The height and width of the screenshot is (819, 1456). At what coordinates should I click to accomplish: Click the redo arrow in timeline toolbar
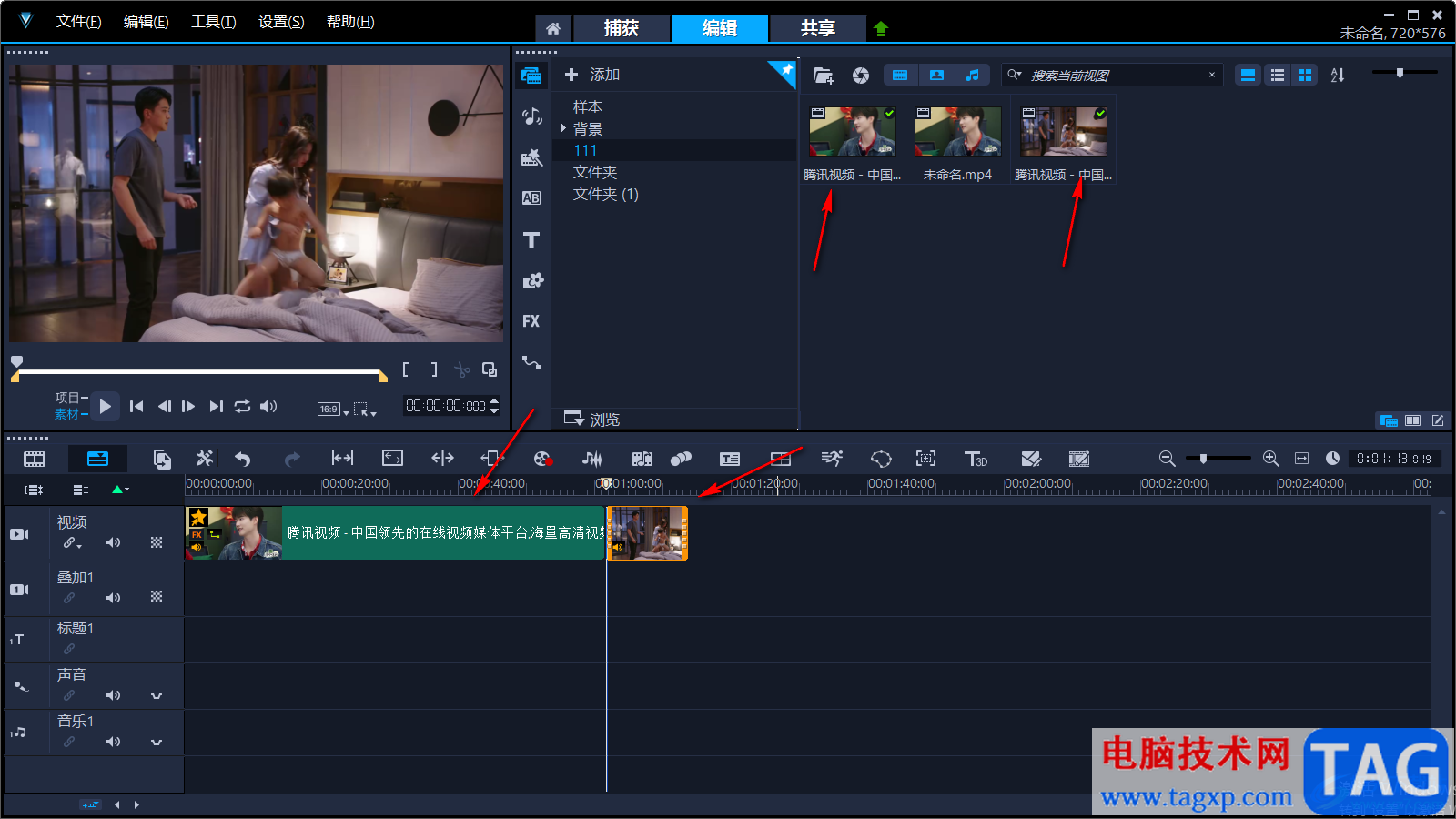[x=292, y=459]
